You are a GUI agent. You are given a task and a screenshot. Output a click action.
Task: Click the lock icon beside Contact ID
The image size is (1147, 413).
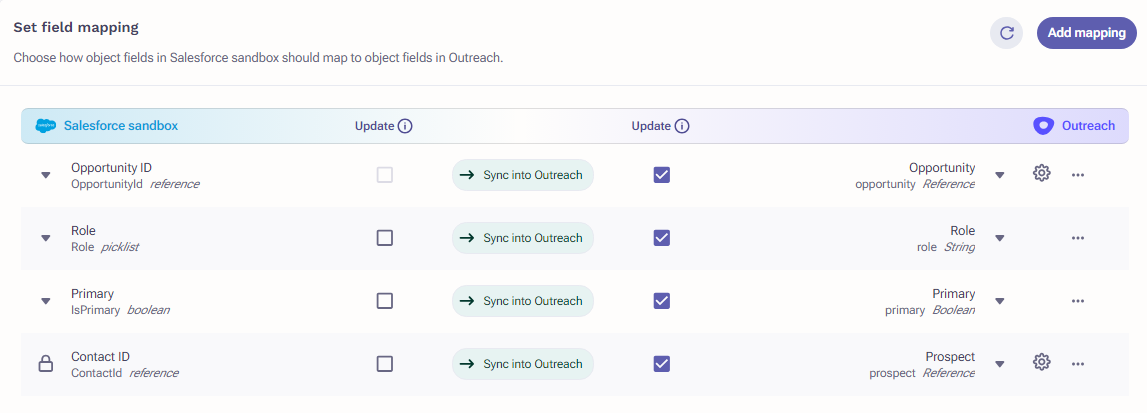45,363
